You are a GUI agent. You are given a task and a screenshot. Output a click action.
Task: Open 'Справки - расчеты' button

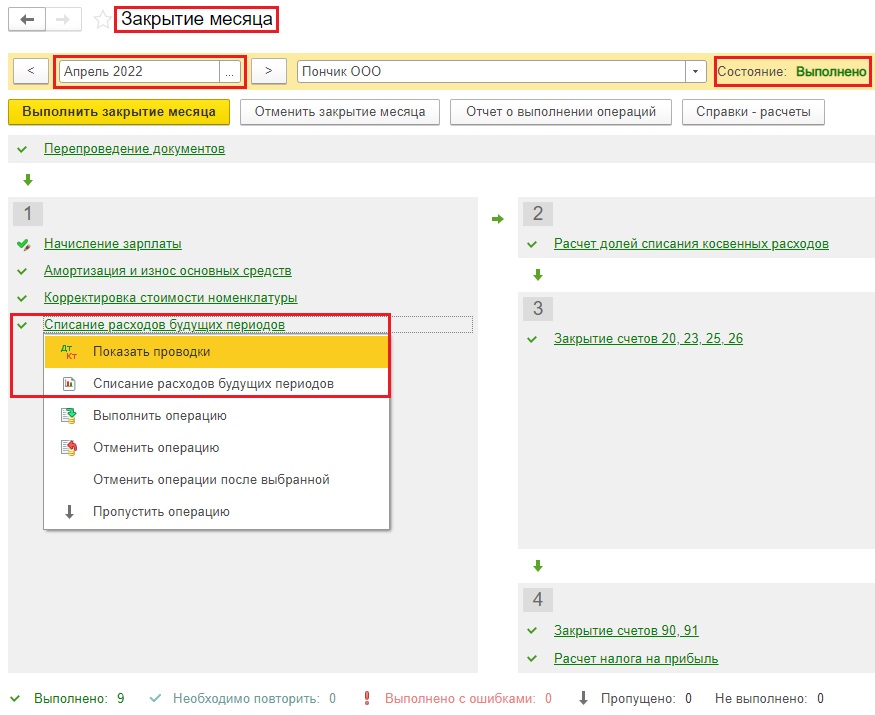[x=753, y=112]
